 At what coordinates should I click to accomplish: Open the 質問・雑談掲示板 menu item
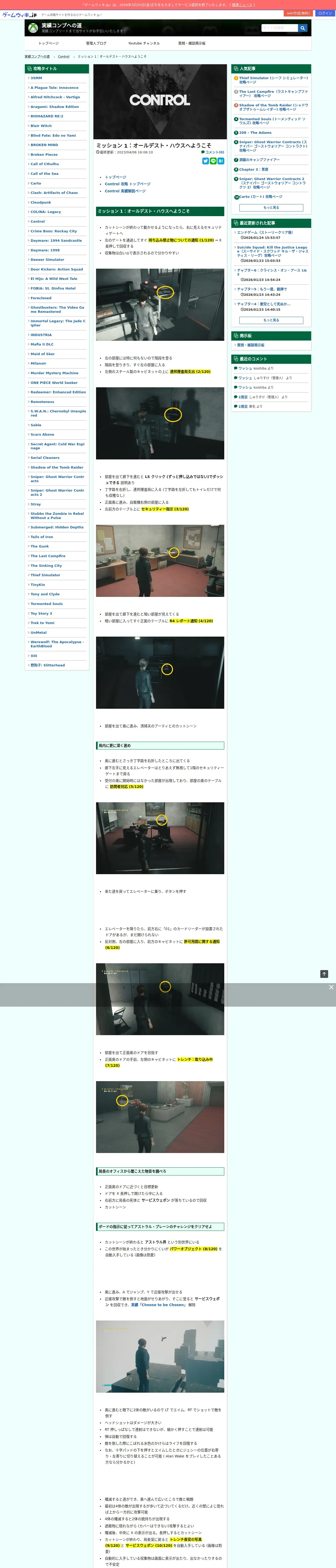tap(192, 43)
